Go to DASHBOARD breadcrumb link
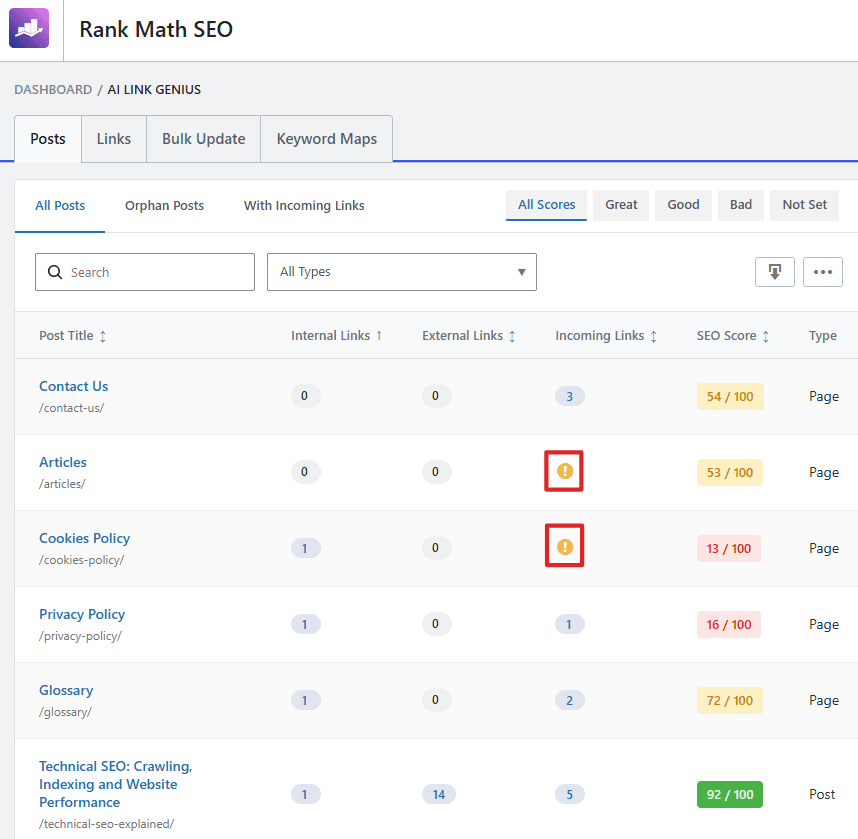 [53, 90]
